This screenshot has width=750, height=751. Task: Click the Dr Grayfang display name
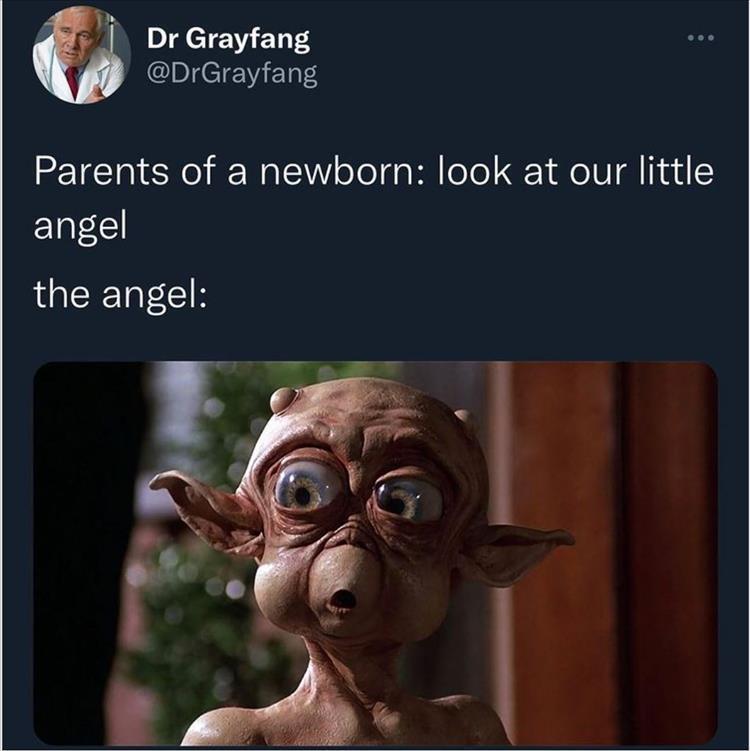(x=228, y=39)
